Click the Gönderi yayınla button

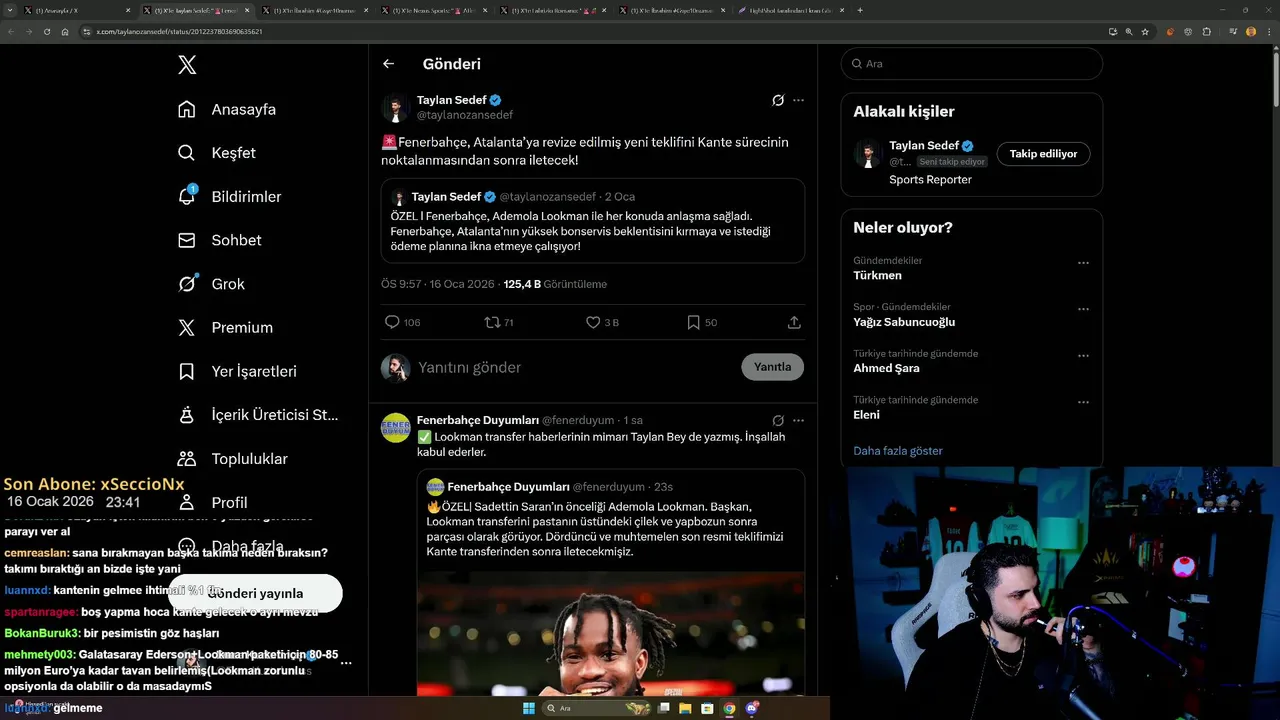pyautogui.click(x=255, y=593)
